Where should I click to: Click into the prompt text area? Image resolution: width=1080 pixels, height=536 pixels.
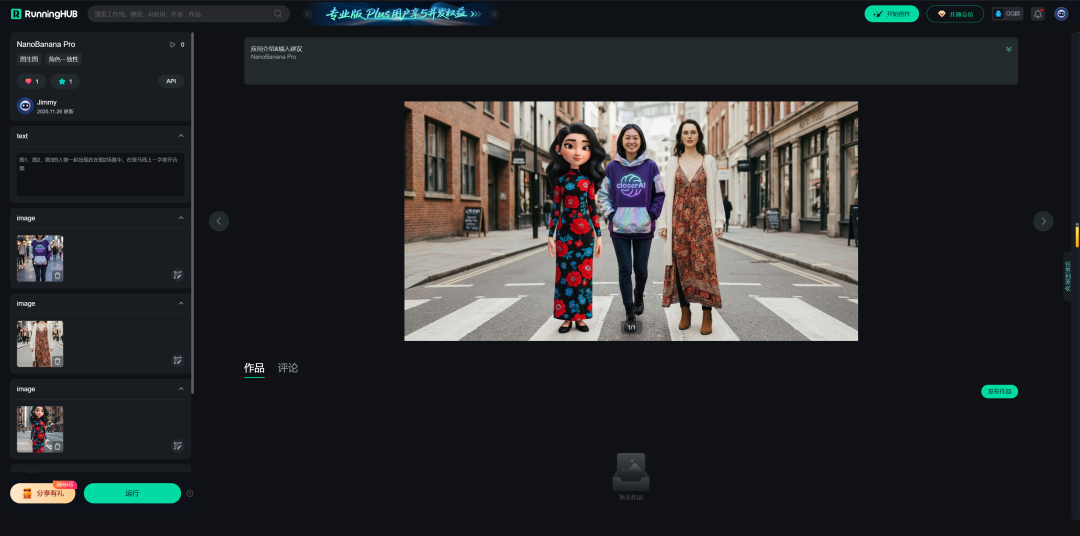[x=101, y=174]
